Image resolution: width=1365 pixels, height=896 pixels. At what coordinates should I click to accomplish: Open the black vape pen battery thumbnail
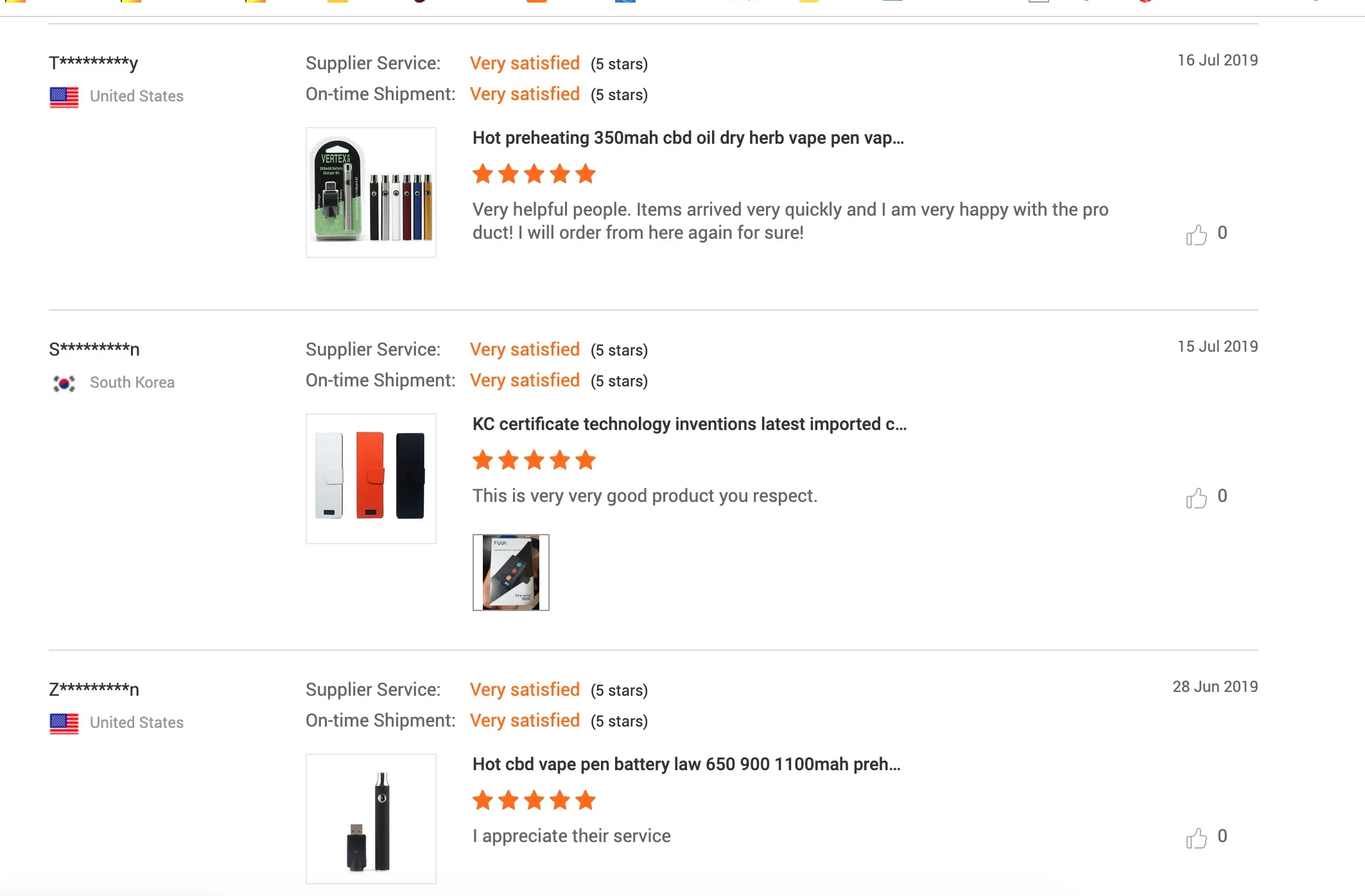[x=371, y=819]
